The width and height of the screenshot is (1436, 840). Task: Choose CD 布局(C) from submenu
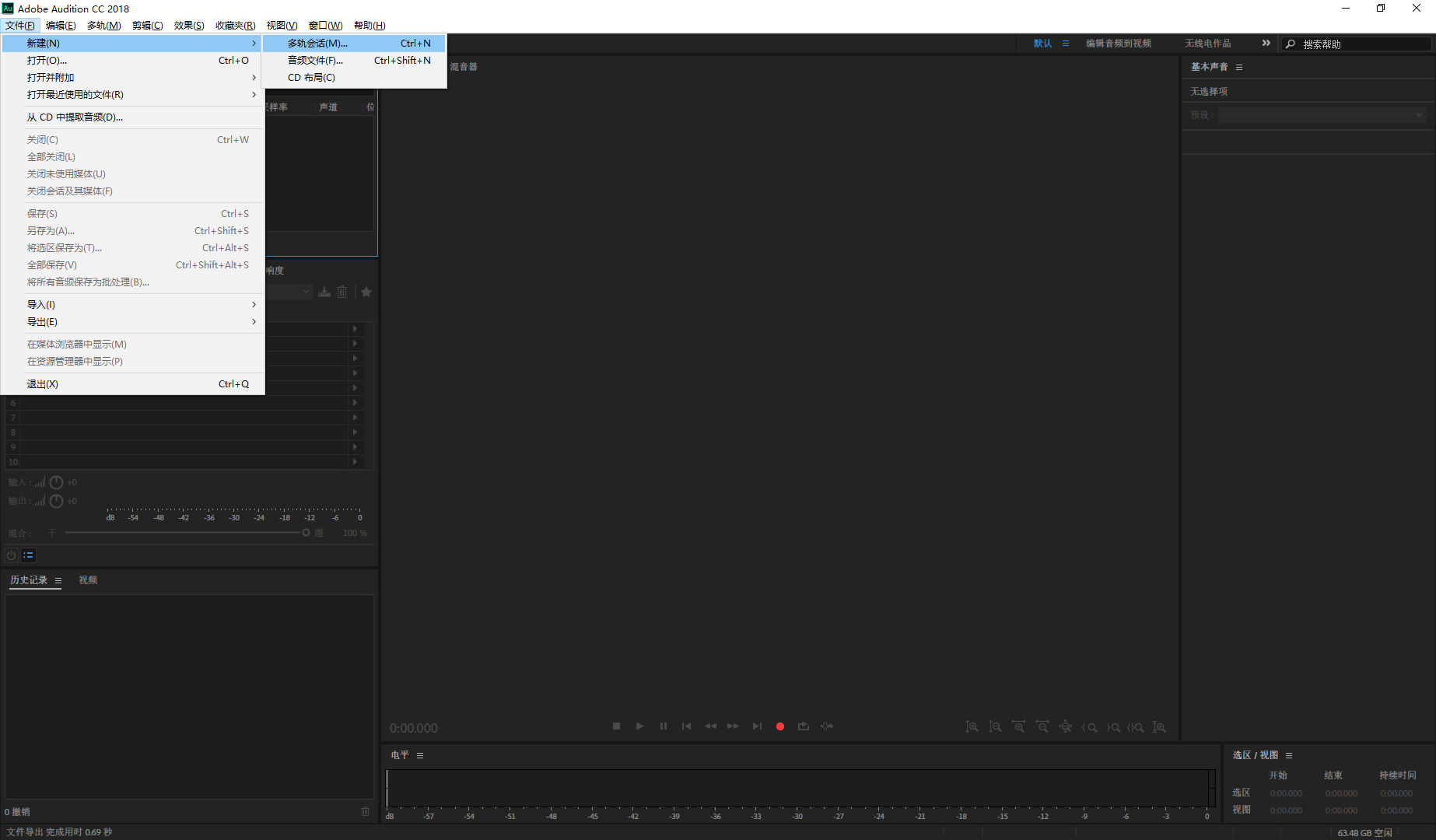354,78
